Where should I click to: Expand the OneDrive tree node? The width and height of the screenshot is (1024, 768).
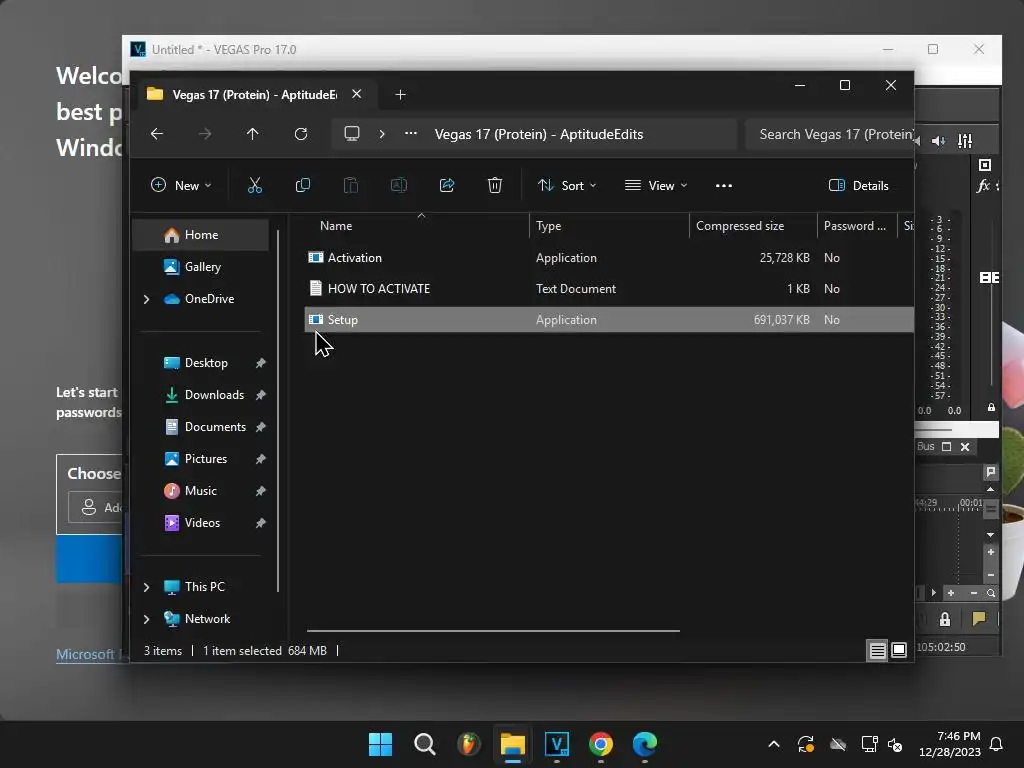(146, 299)
